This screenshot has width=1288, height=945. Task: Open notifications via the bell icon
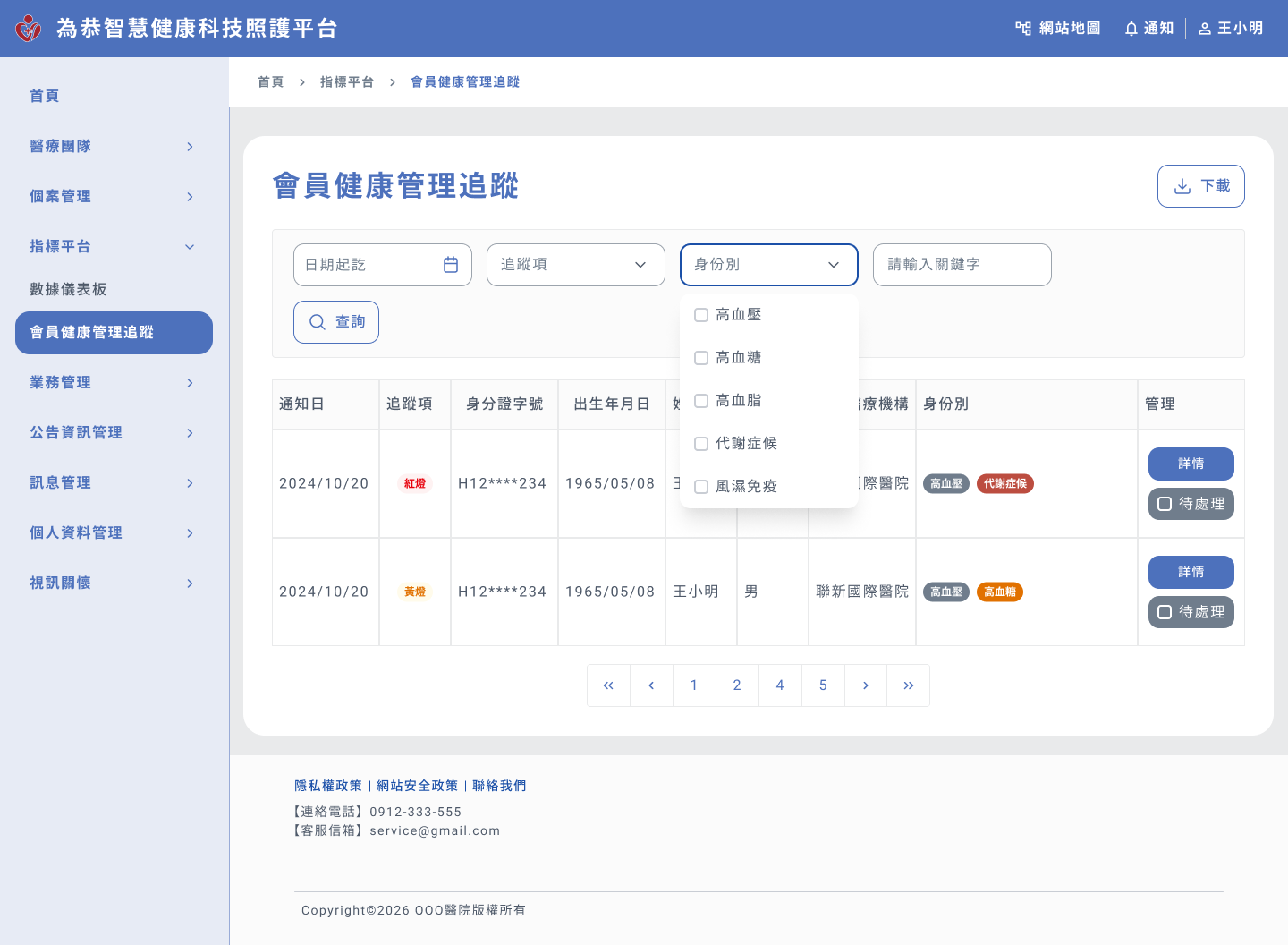(x=1131, y=29)
